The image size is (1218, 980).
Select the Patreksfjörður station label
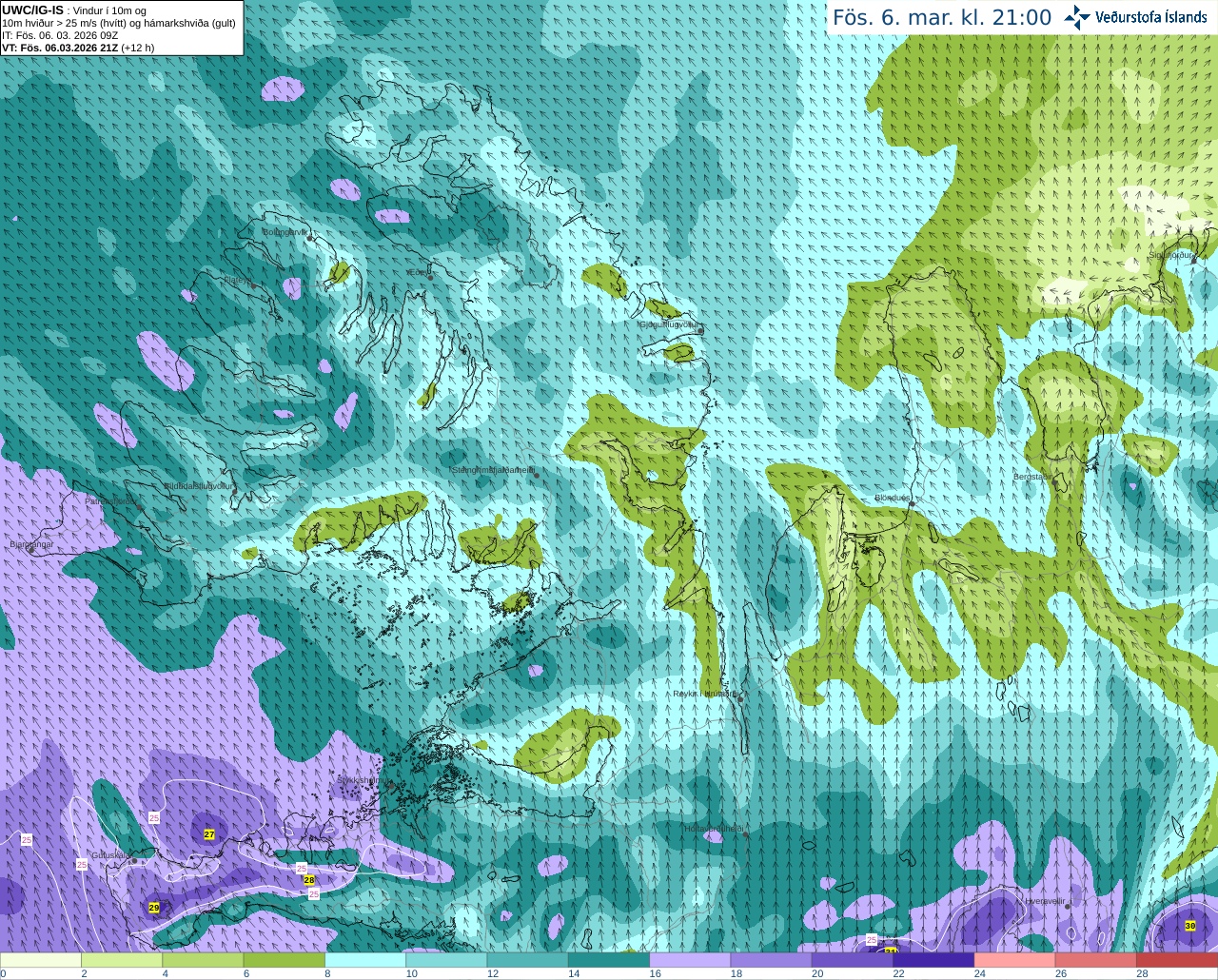point(111,501)
